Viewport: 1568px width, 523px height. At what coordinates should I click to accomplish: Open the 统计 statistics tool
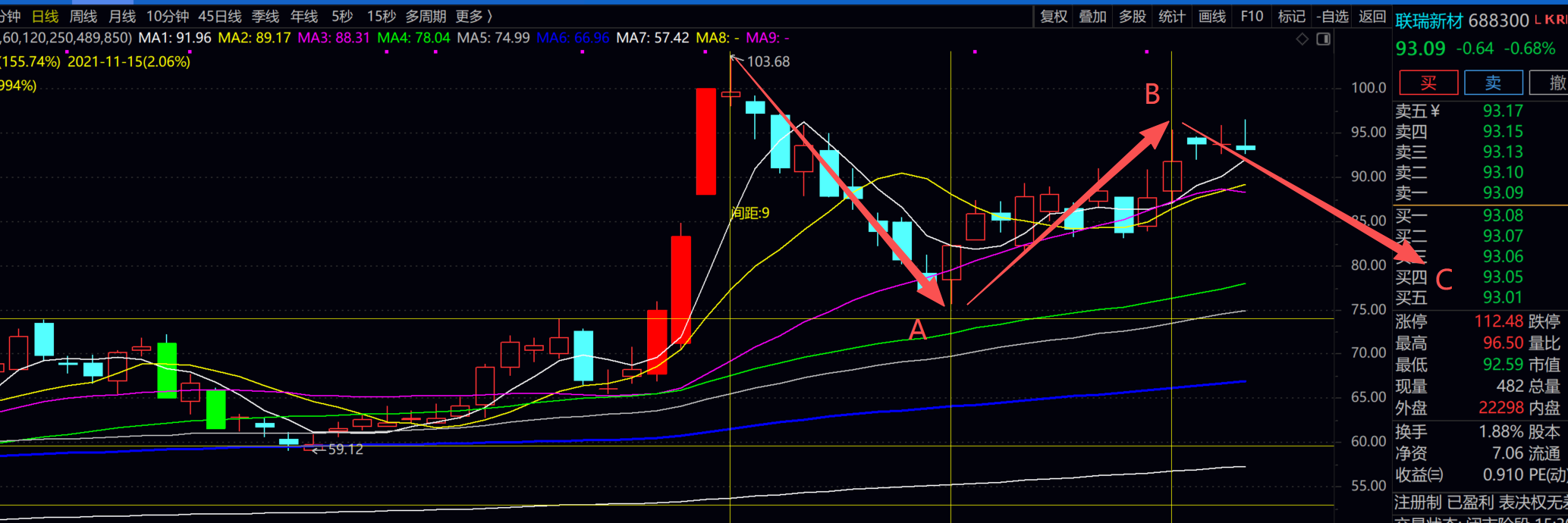click(x=1172, y=16)
